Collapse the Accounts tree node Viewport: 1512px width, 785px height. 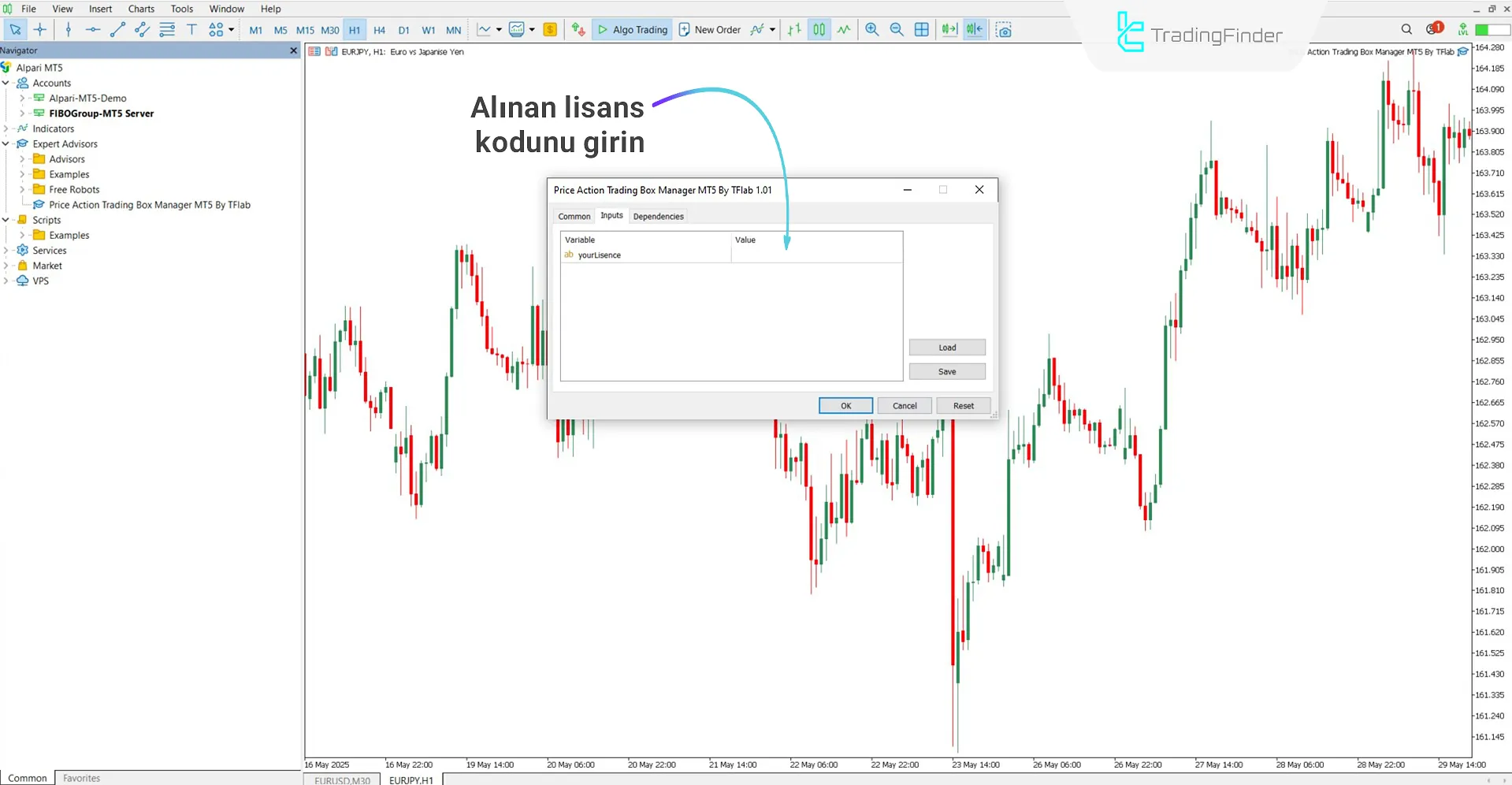click(6, 83)
